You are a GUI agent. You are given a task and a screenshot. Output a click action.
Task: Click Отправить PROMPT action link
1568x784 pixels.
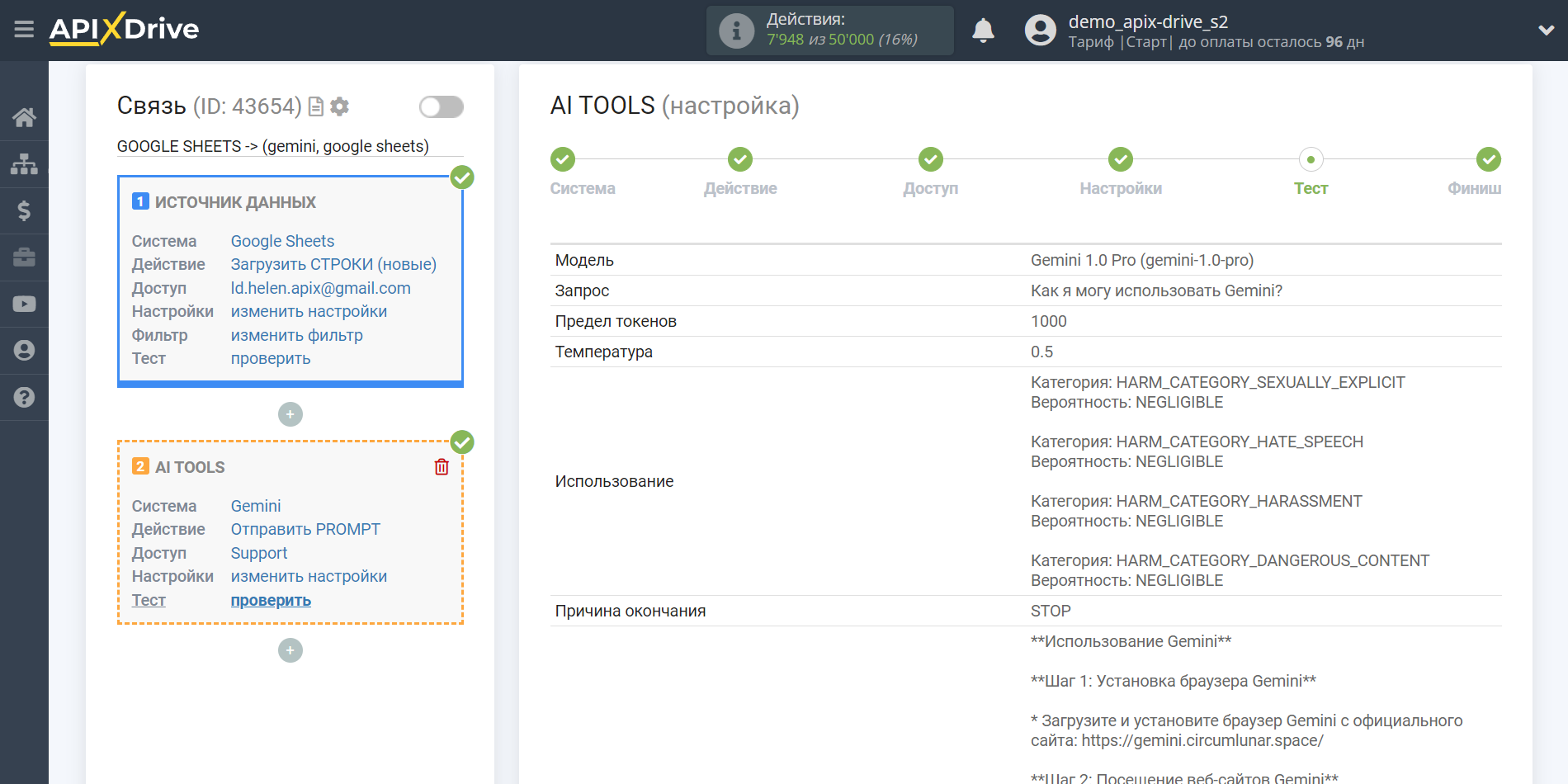pyautogui.click(x=305, y=529)
